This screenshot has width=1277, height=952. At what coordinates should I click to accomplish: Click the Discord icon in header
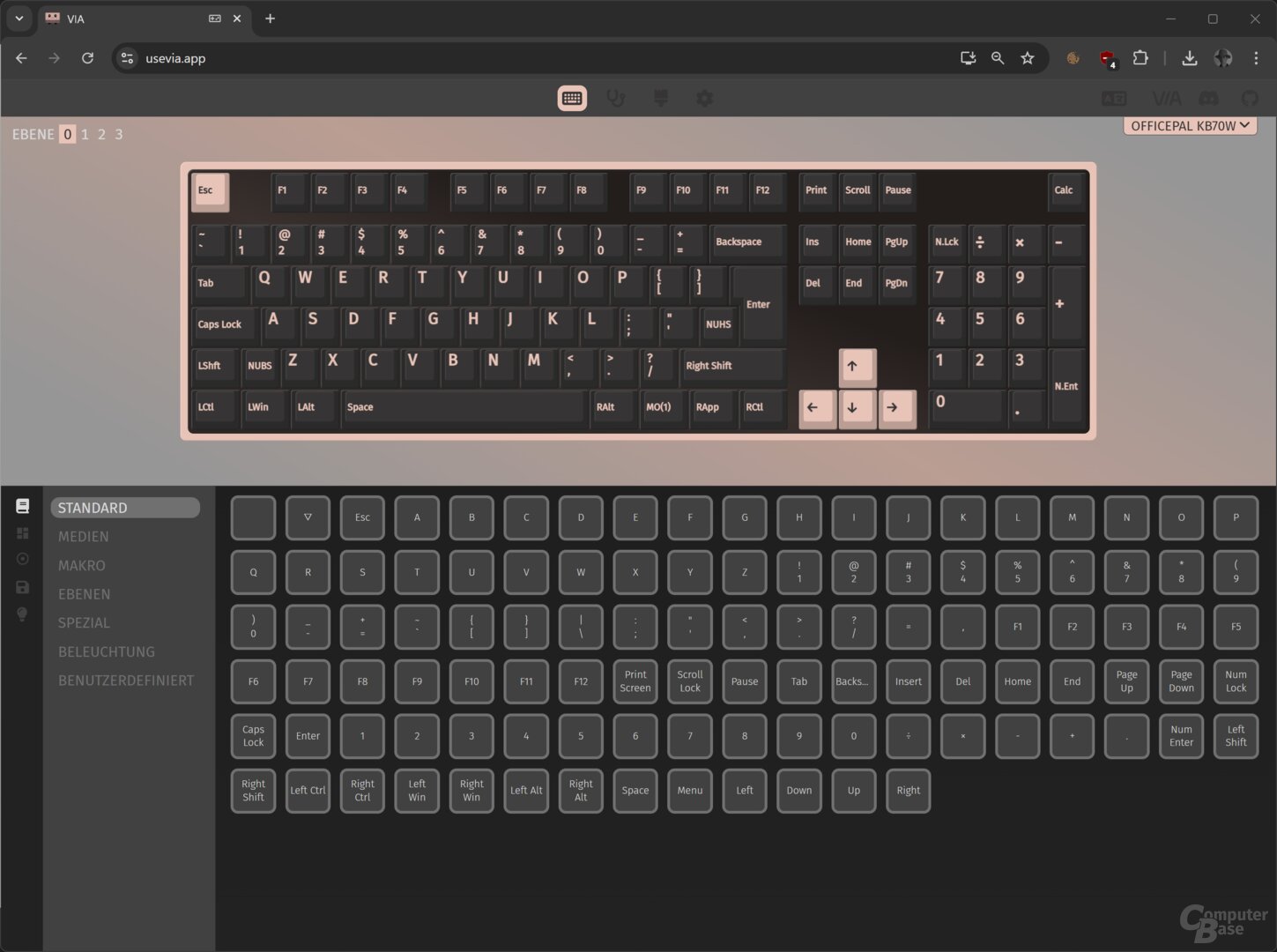pos(1209,99)
